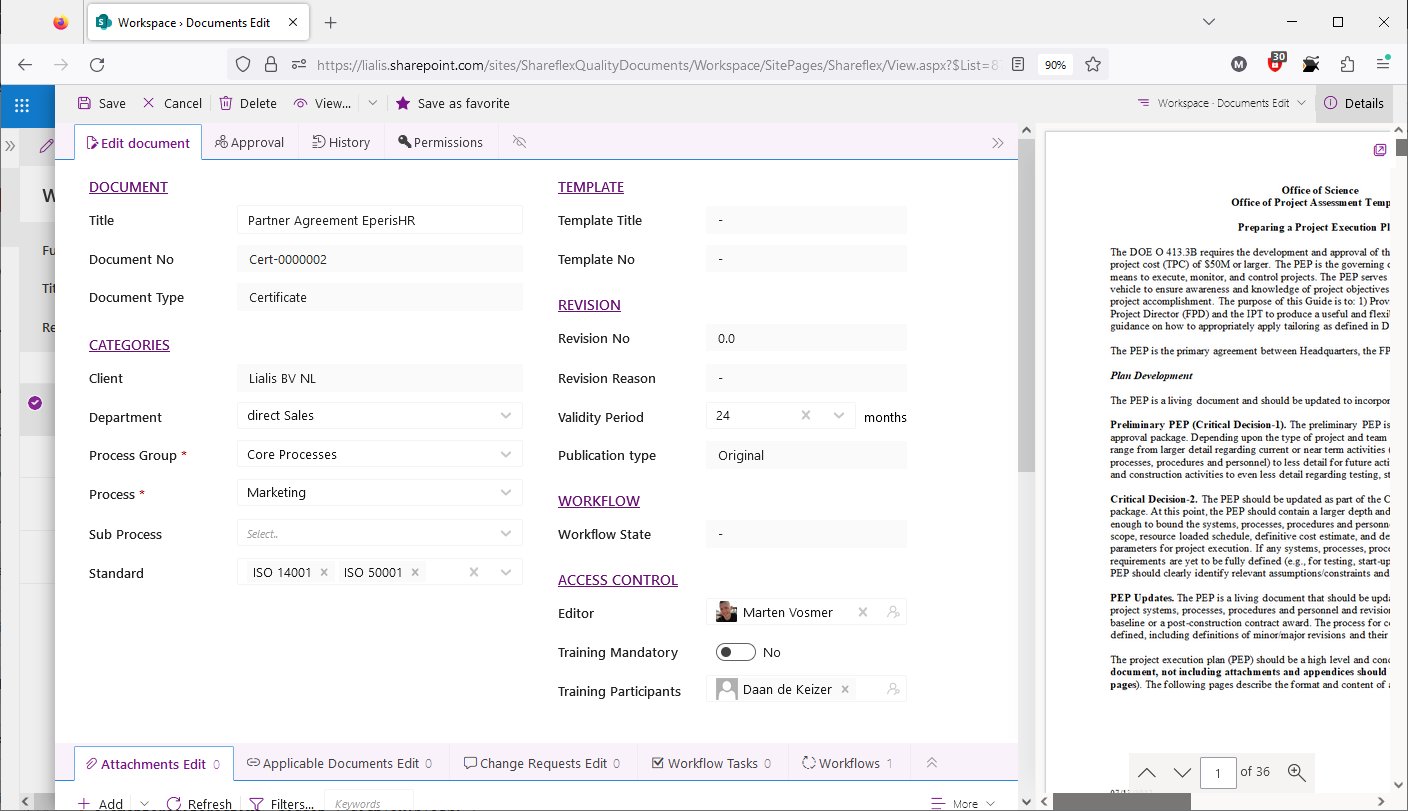Open PDF preview in new window icon
The image size is (1408, 811).
point(1380,150)
